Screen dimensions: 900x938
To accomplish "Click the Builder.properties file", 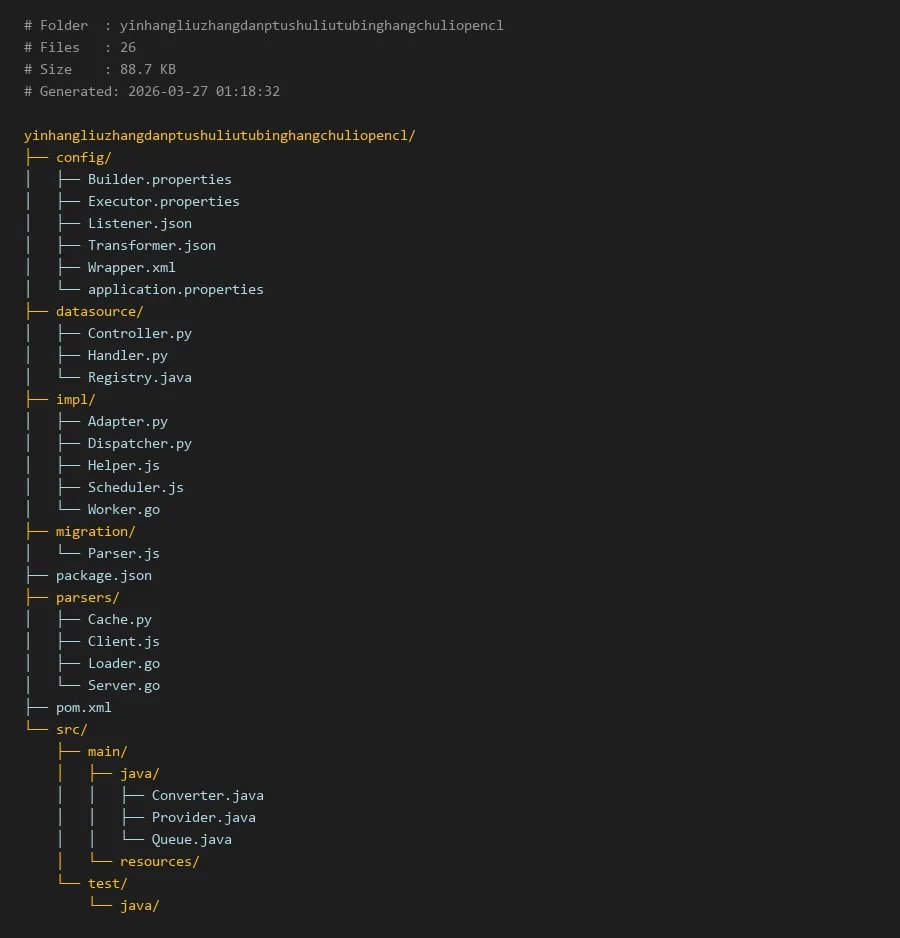I will (x=159, y=180).
